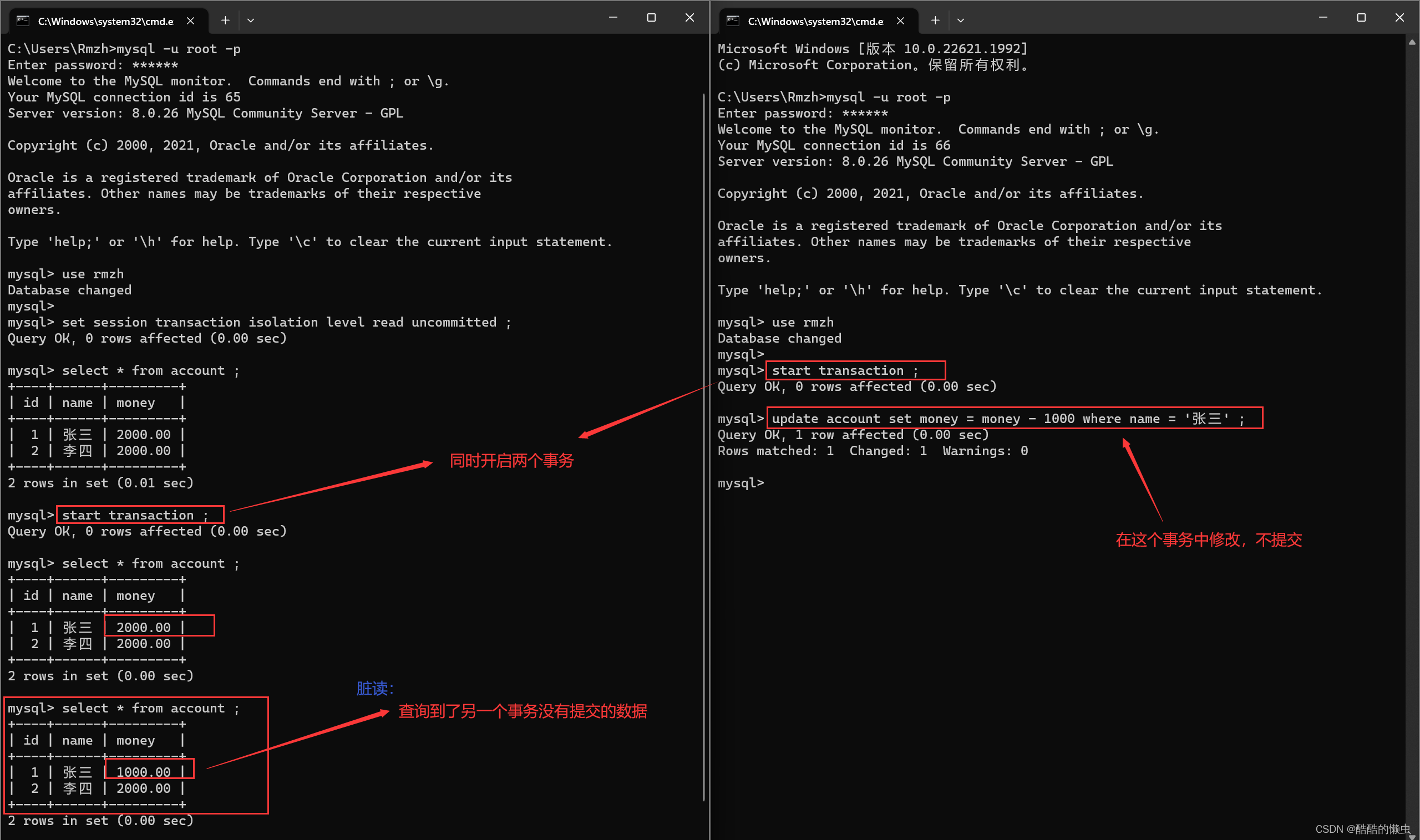Expand profile dropdown in left terminal

tap(251, 21)
